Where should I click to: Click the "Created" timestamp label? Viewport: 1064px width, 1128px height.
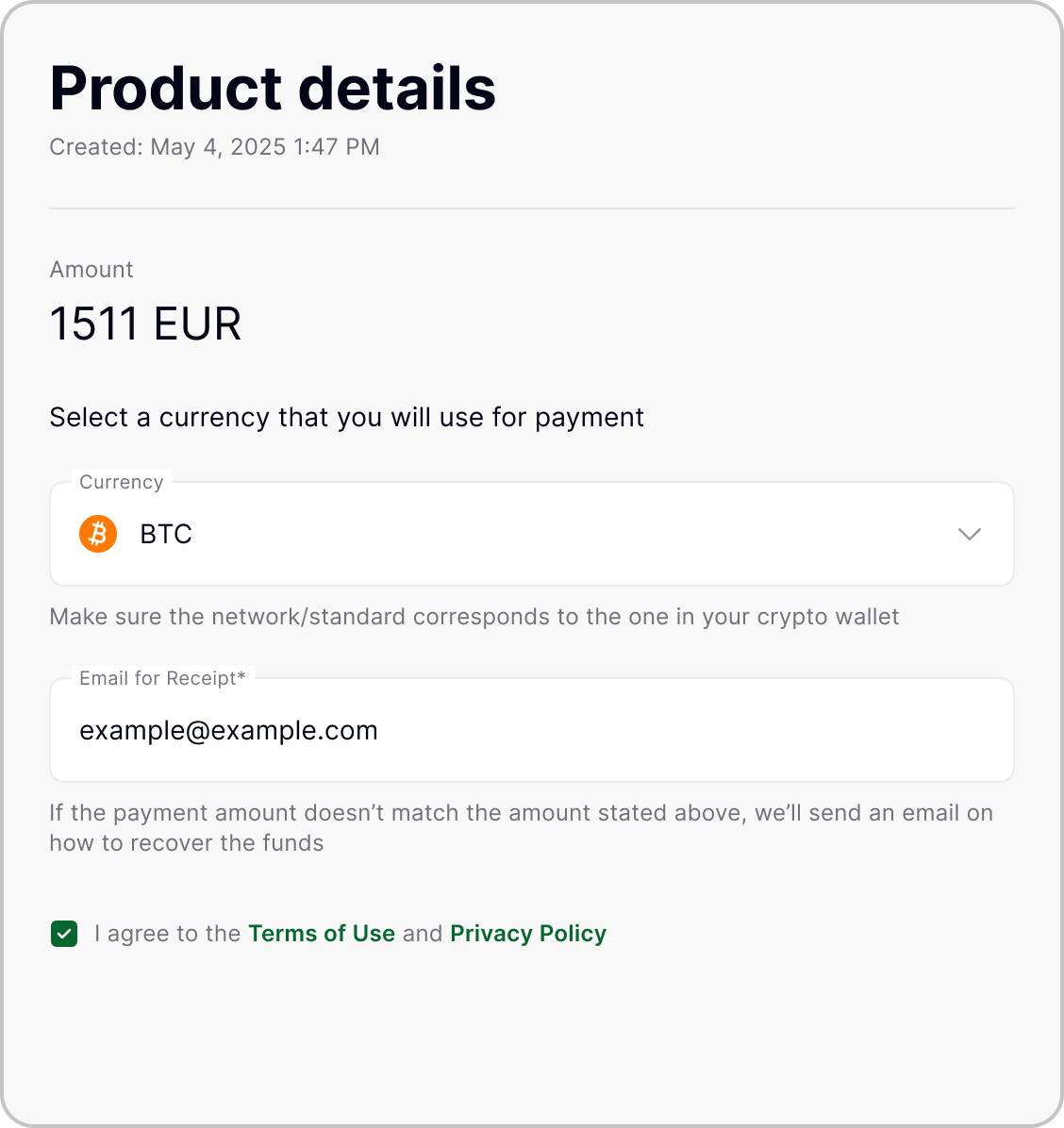click(215, 147)
